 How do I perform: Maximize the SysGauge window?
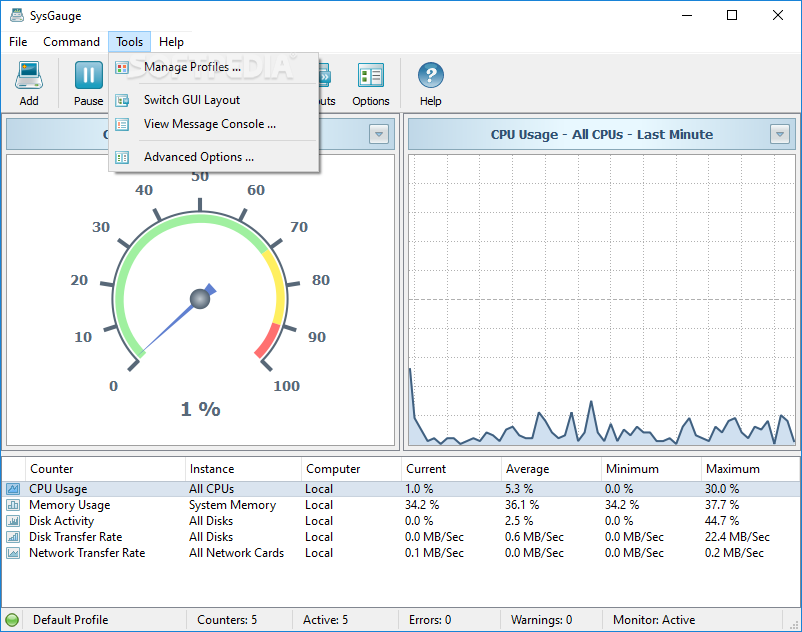732,15
